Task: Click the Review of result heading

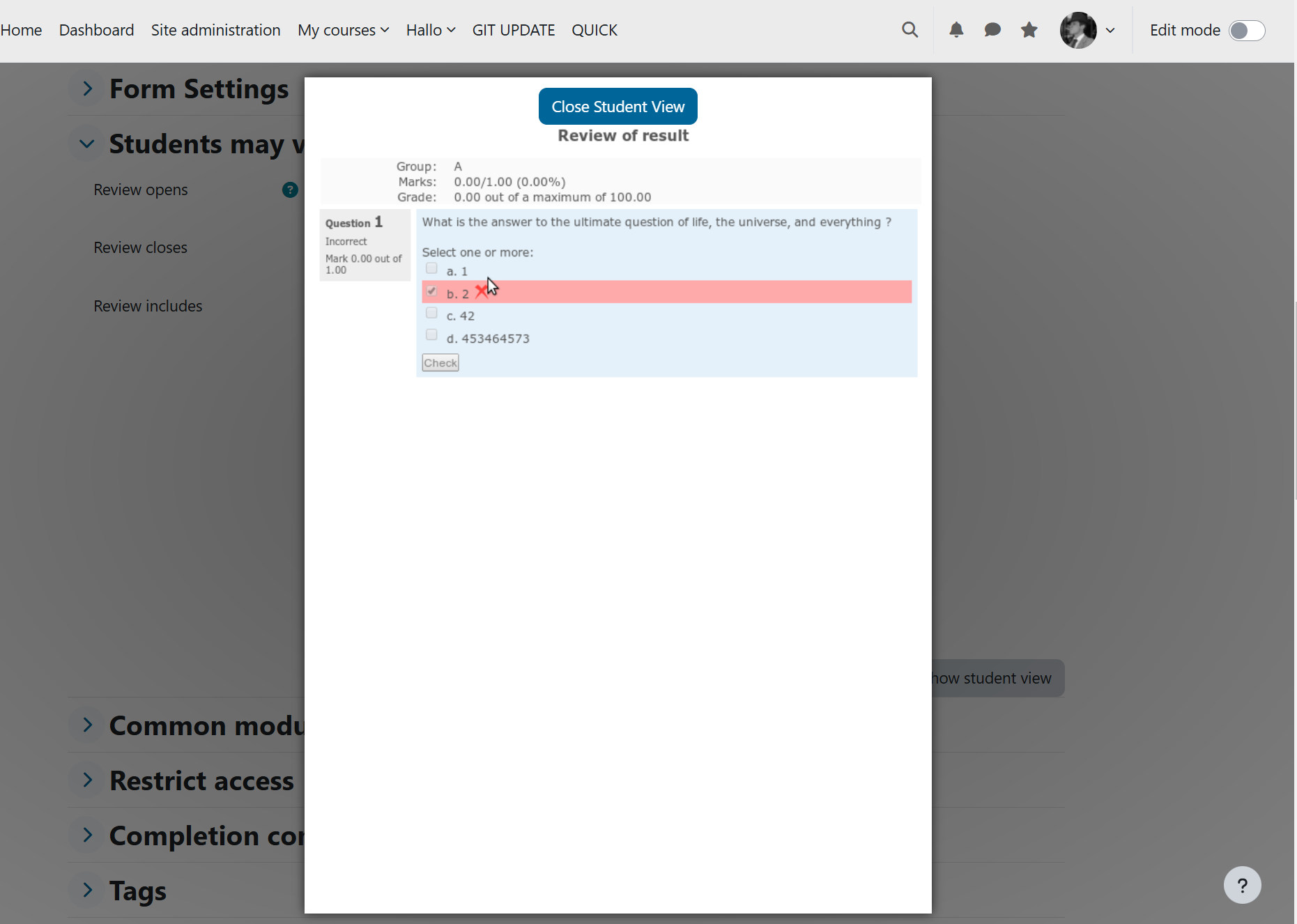Action: point(623,135)
